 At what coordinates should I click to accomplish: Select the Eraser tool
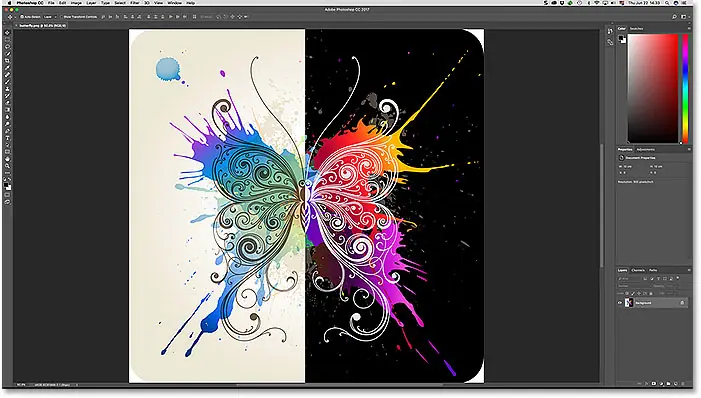[7, 102]
